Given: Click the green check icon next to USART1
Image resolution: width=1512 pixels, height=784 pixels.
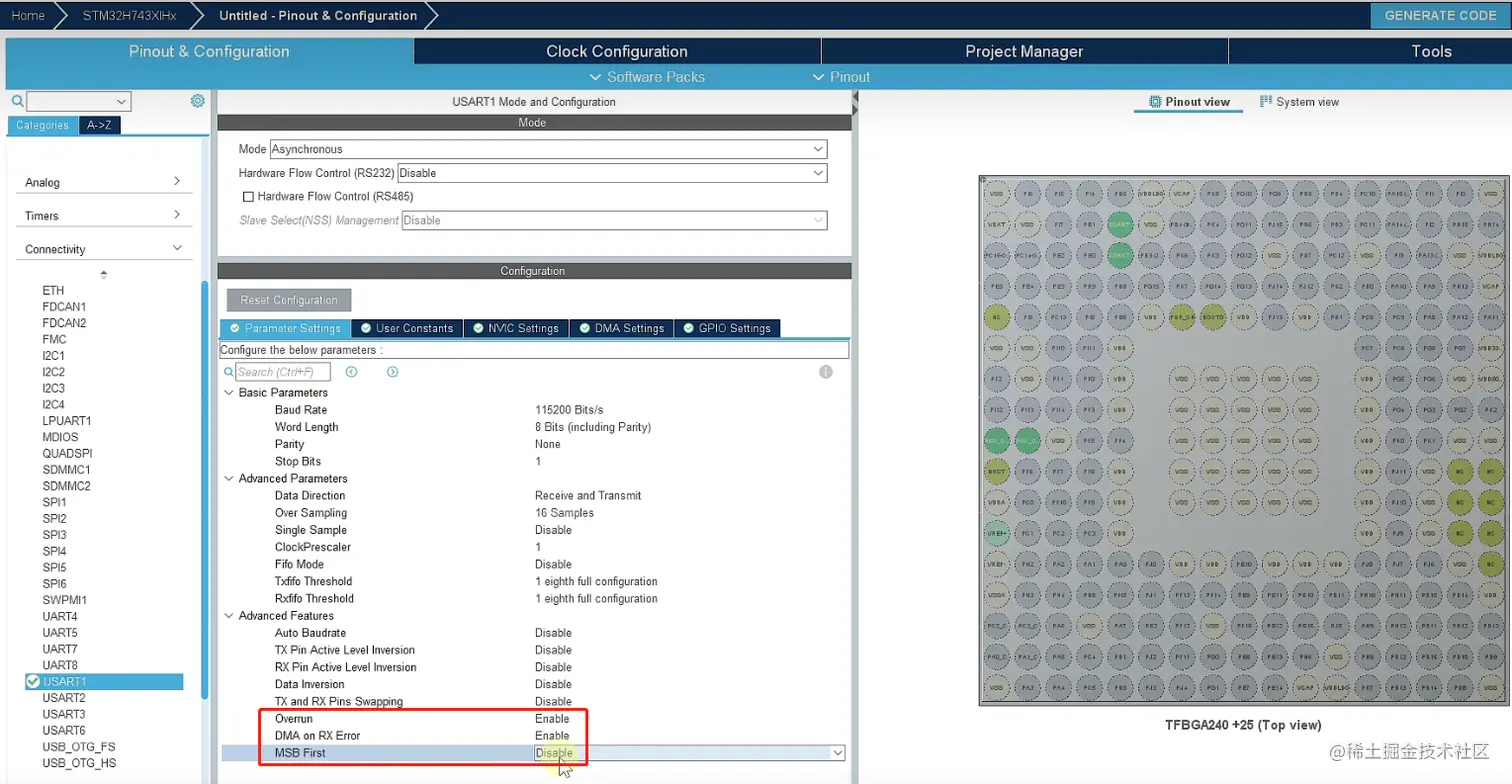Looking at the screenshot, I should click(x=33, y=682).
